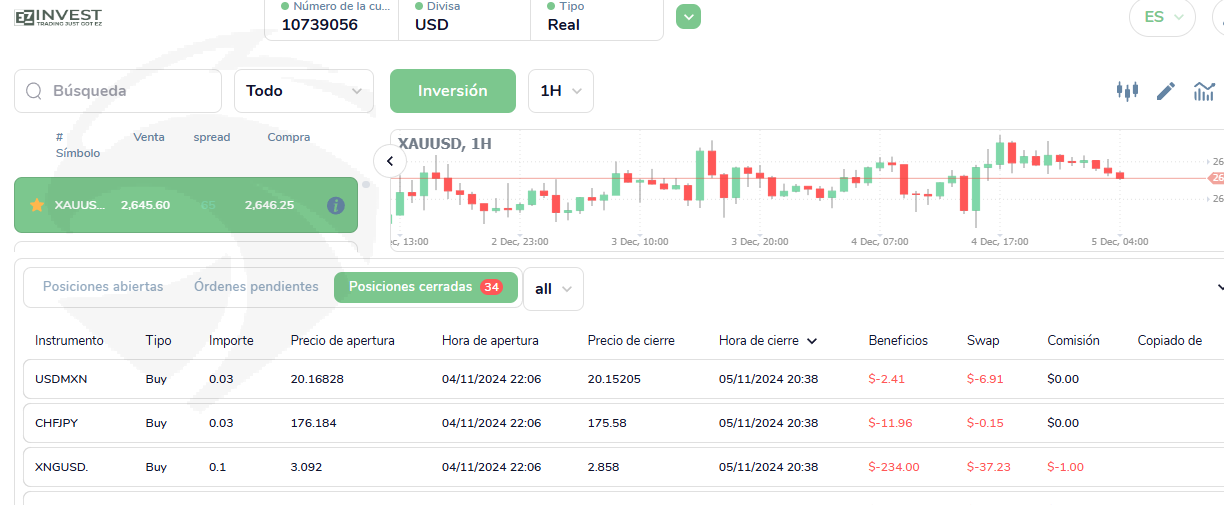Open the ES language selector

[x=1161, y=17]
